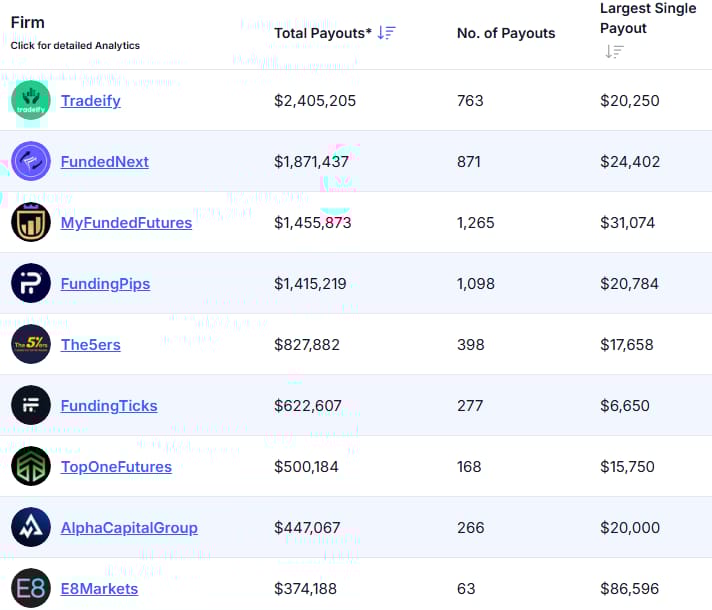Select the $86,596 largest payout value
The height and width of the screenshot is (610, 712).
(630, 589)
